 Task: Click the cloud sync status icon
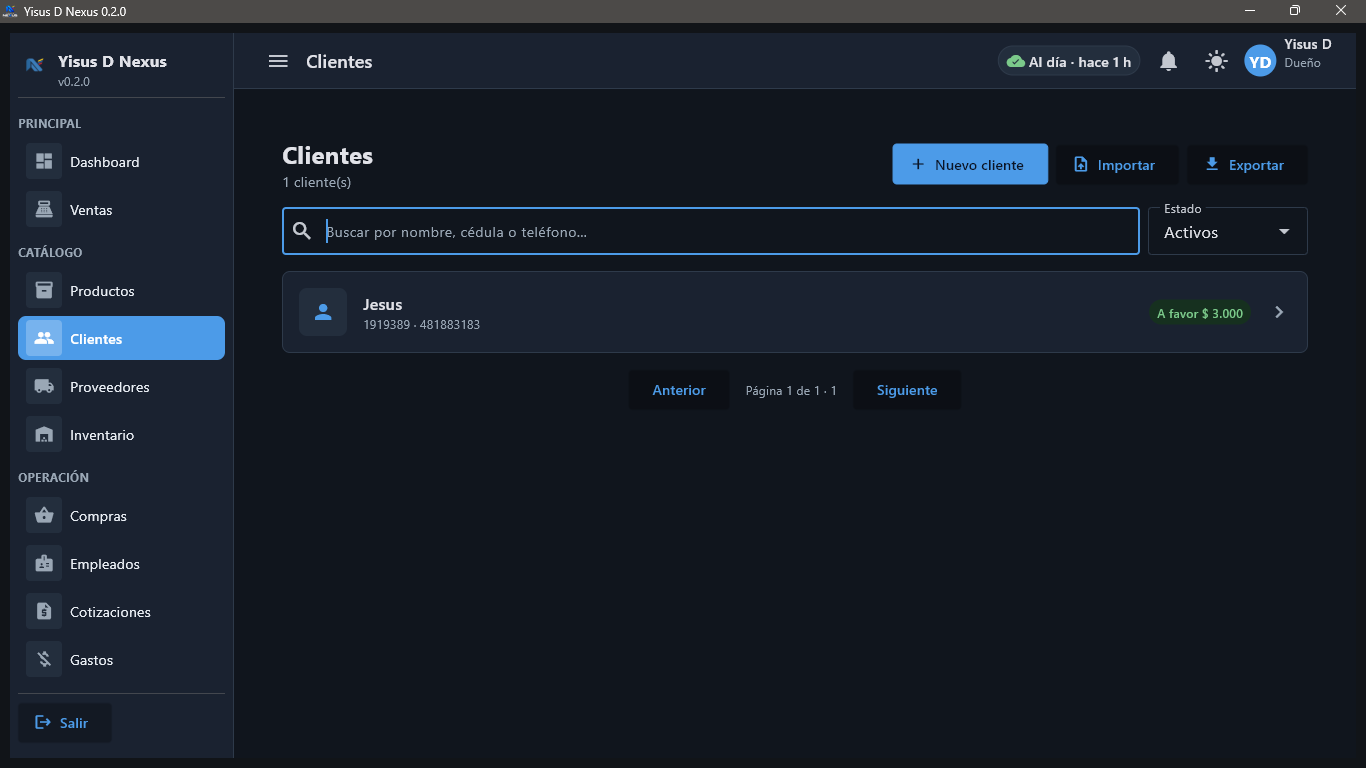(1015, 62)
